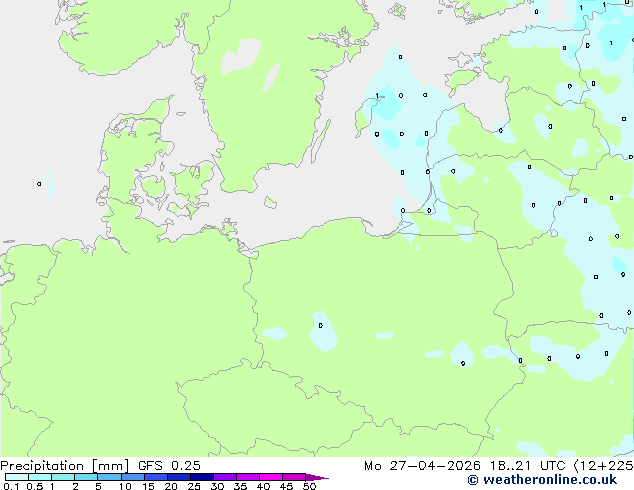The height and width of the screenshot is (490, 634).
Task: Click the "35" legend scale label
Action: 240,486
